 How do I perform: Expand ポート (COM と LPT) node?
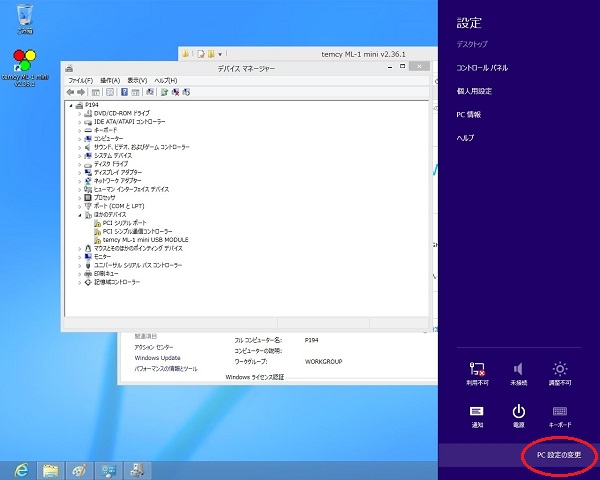[80, 206]
